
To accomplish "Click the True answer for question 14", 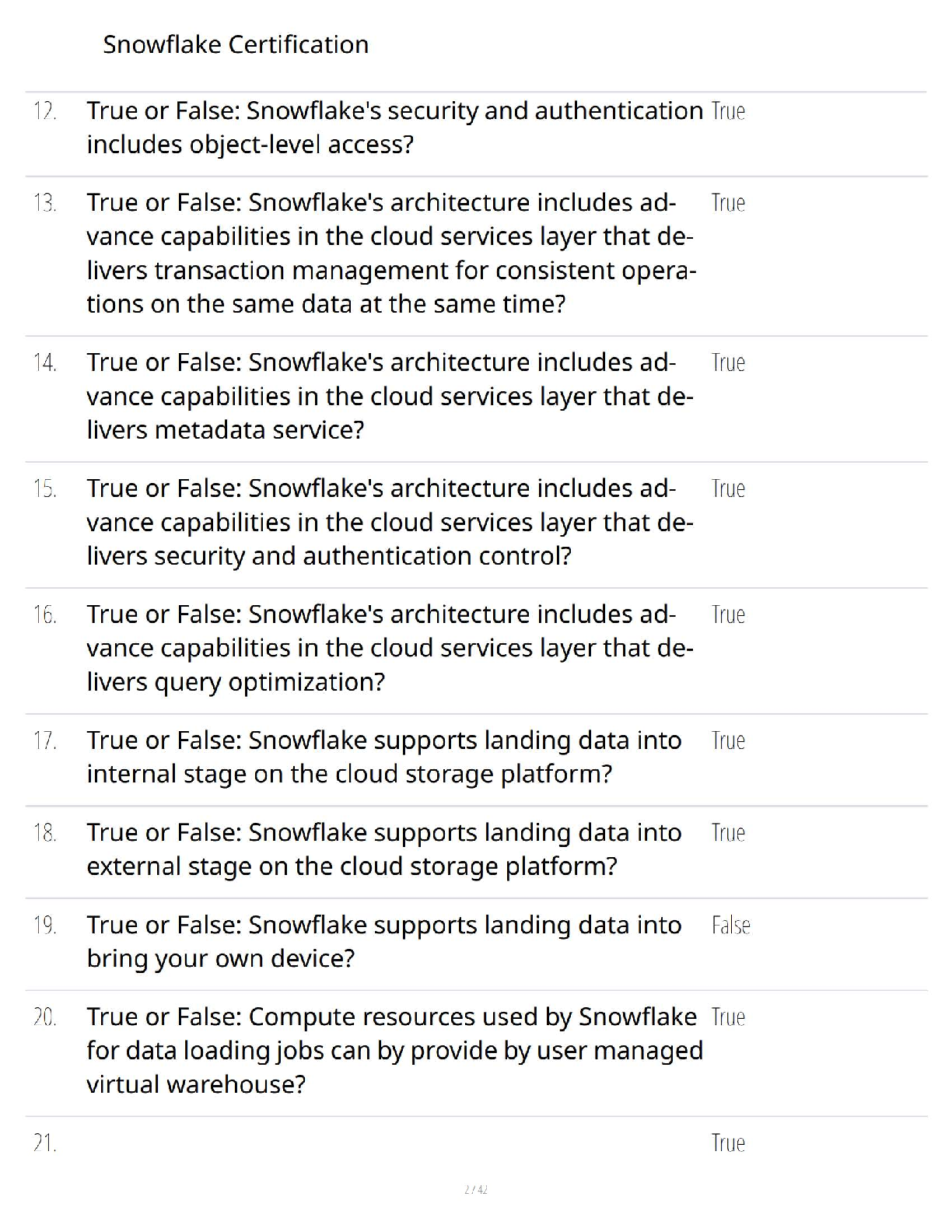I will pos(728,362).
